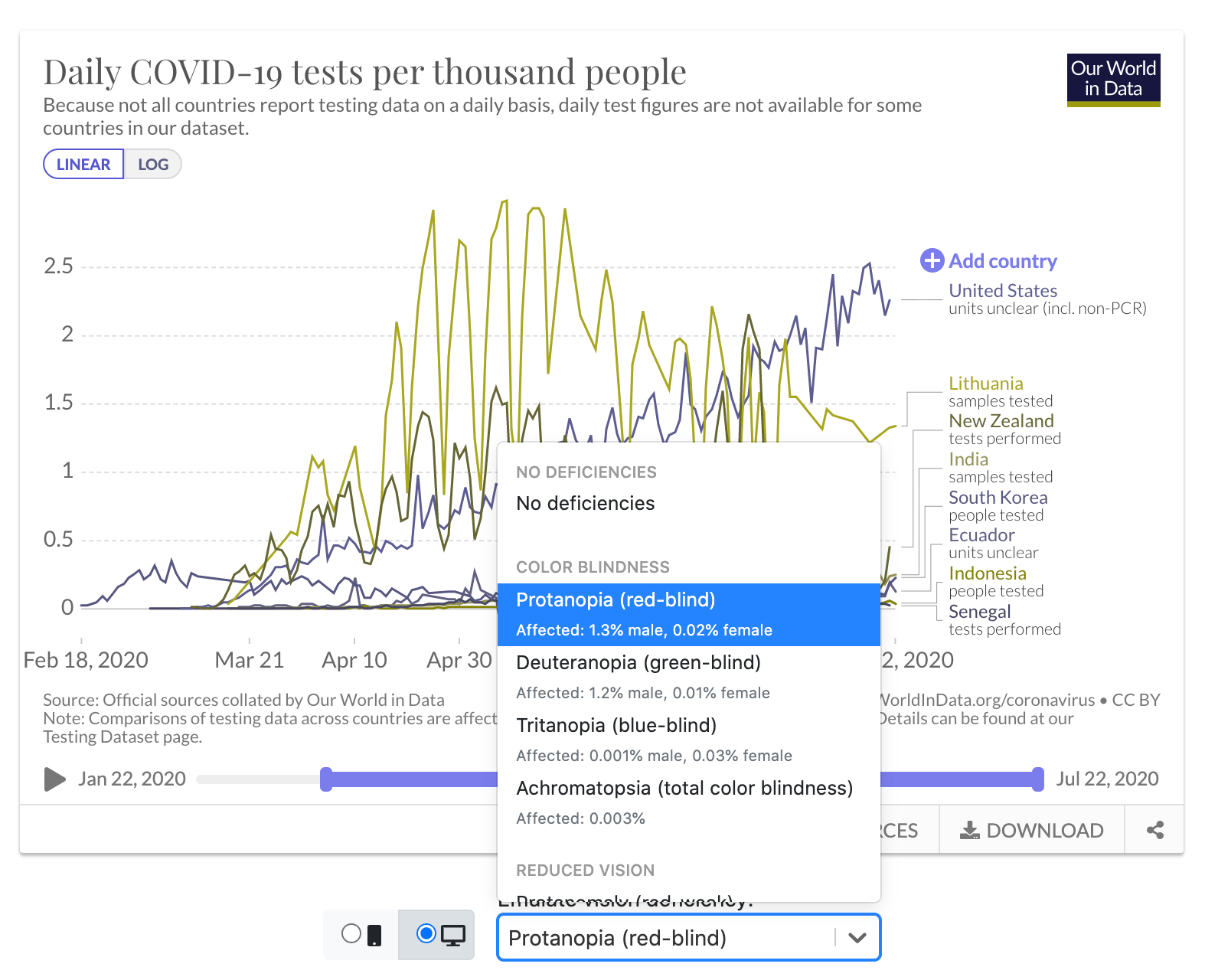Switch the chart to LOG scale
Image resolution: width=1205 pixels, height=980 pixels.
pos(153,163)
